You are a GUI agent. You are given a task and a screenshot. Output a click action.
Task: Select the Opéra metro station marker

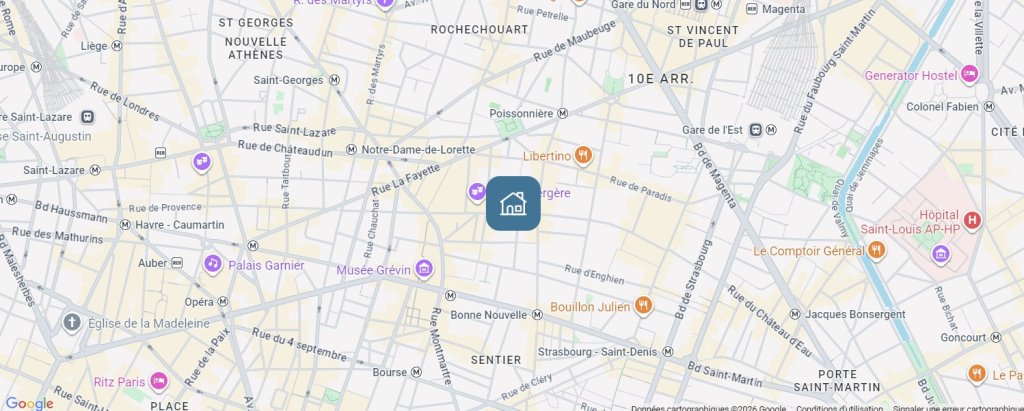(223, 302)
